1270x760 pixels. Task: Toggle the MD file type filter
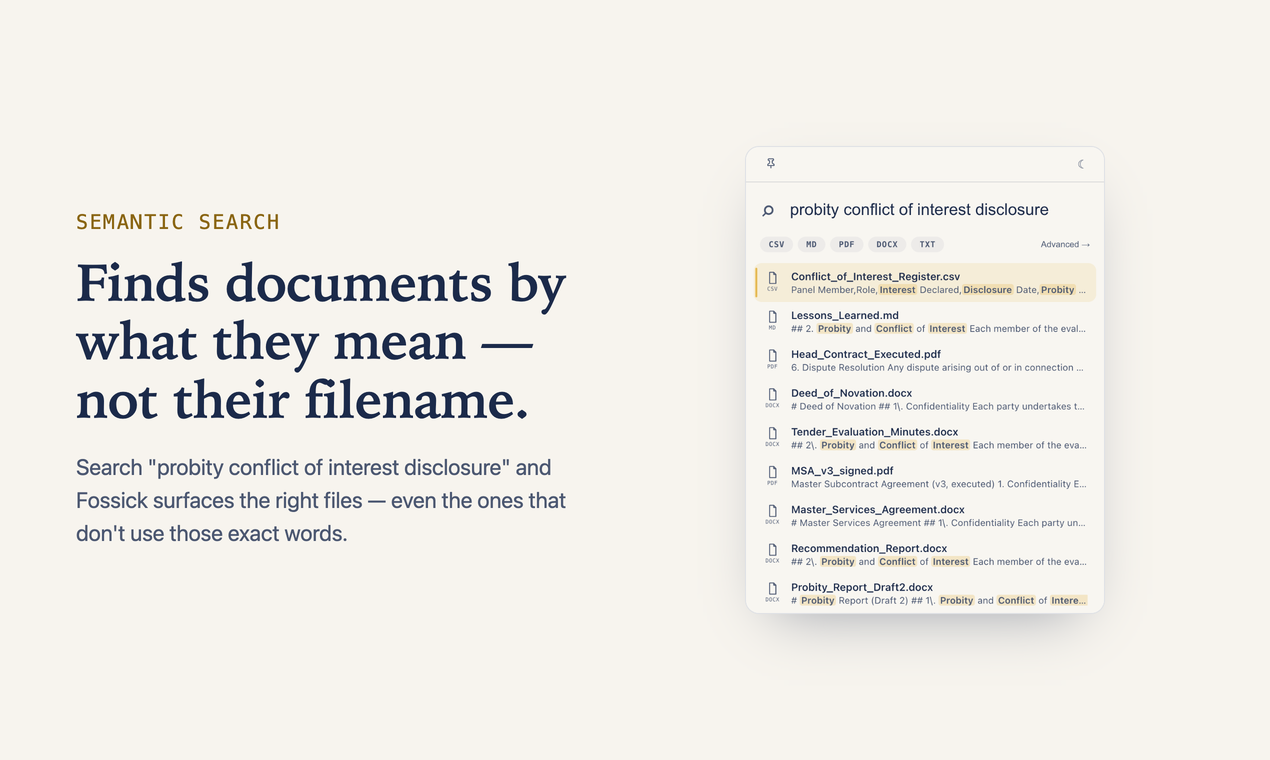(x=812, y=244)
